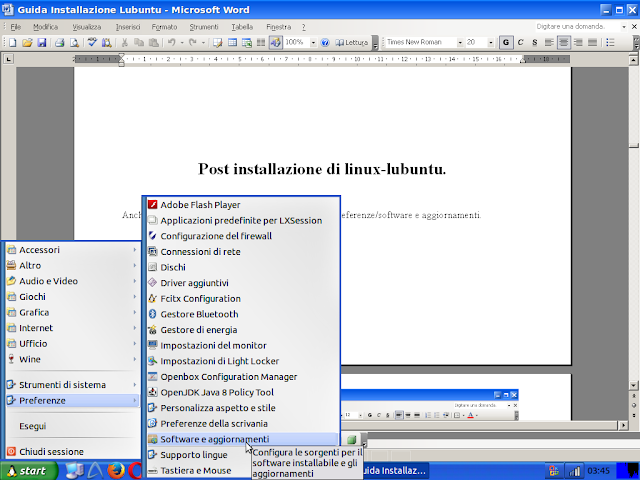The width and height of the screenshot is (640, 480).
Task: Align text to the left
Action: (x=549, y=42)
